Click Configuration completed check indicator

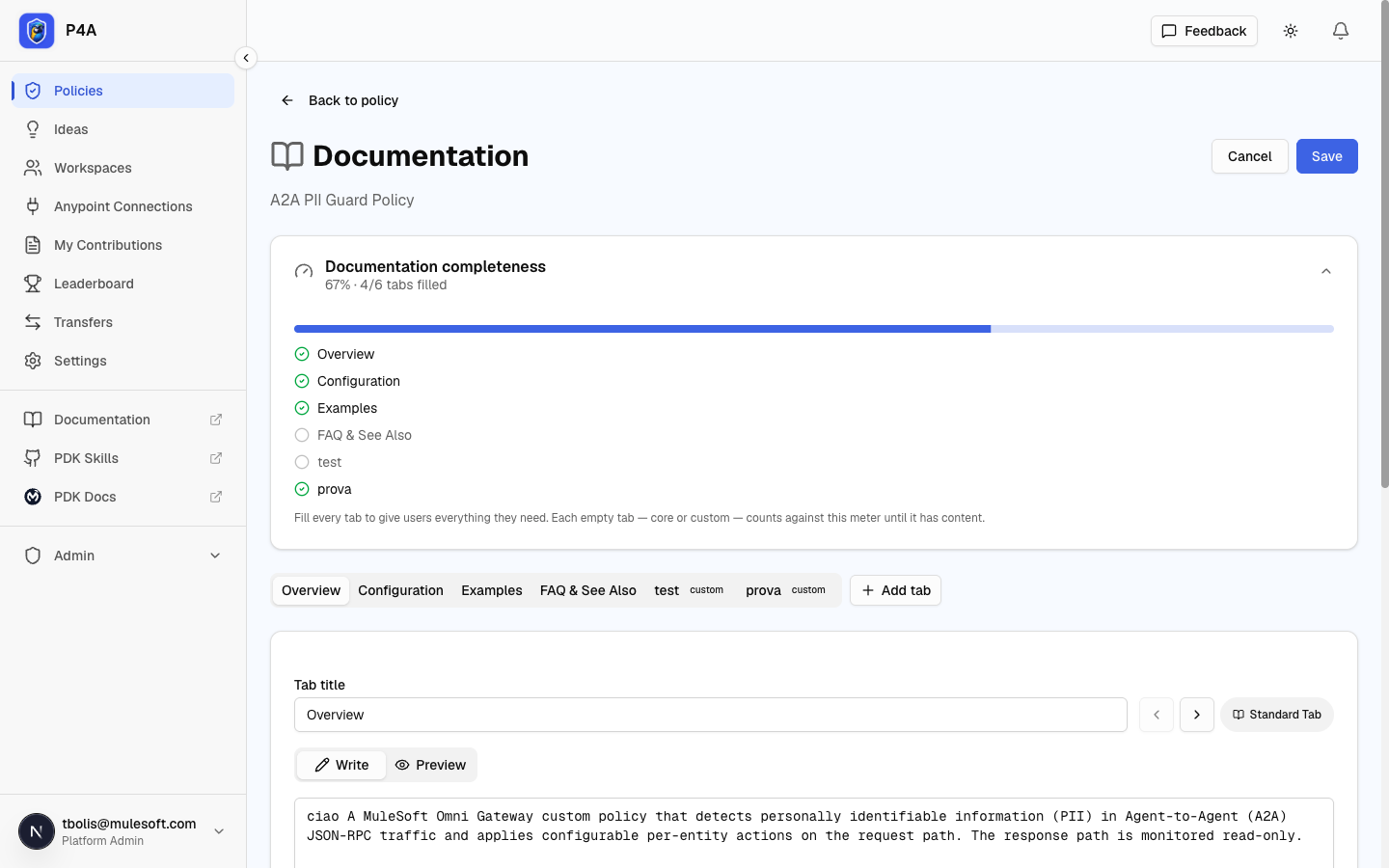coord(302,381)
